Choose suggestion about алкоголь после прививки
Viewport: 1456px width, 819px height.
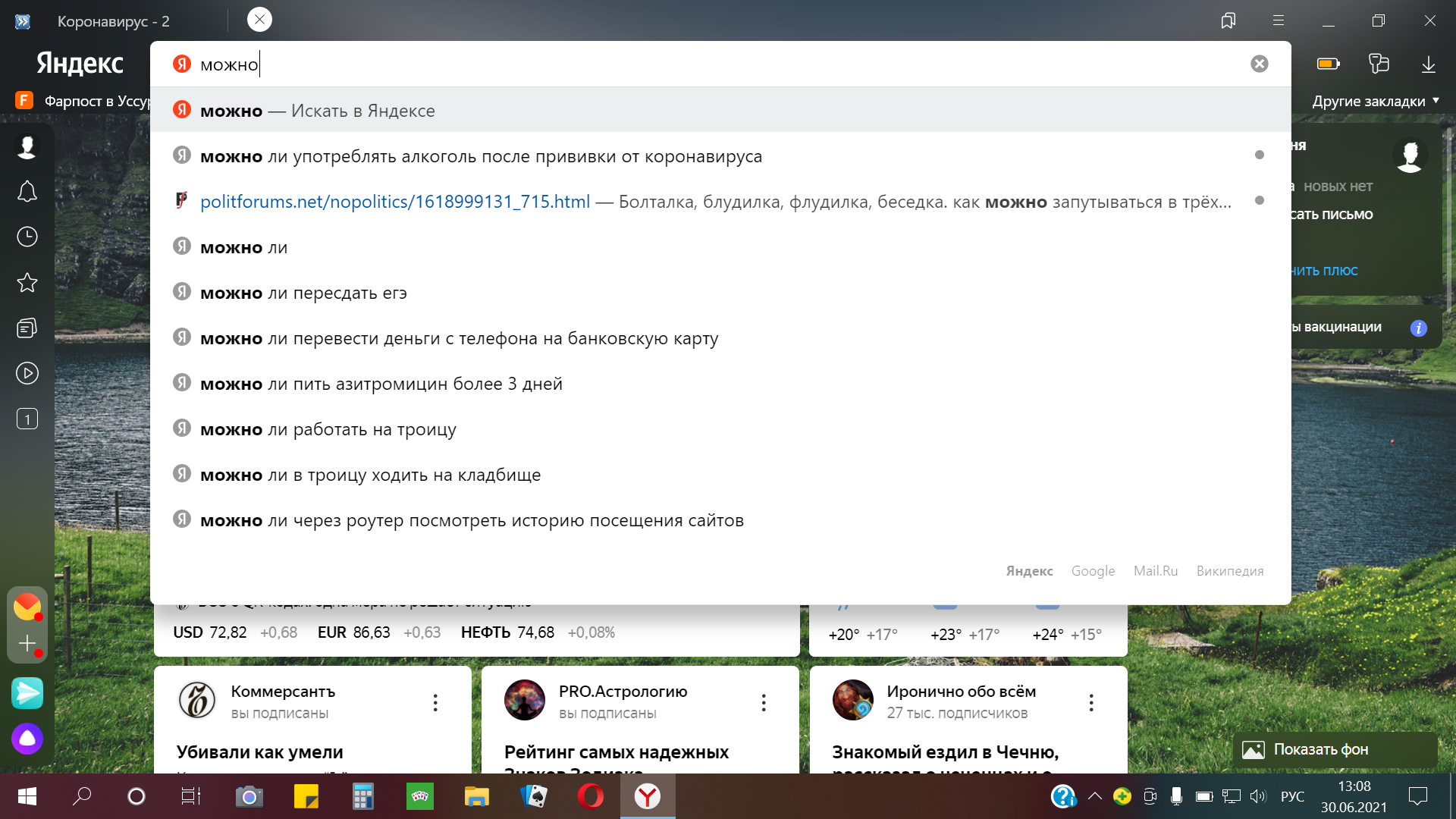pyautogui.click(x=720, y=155)
